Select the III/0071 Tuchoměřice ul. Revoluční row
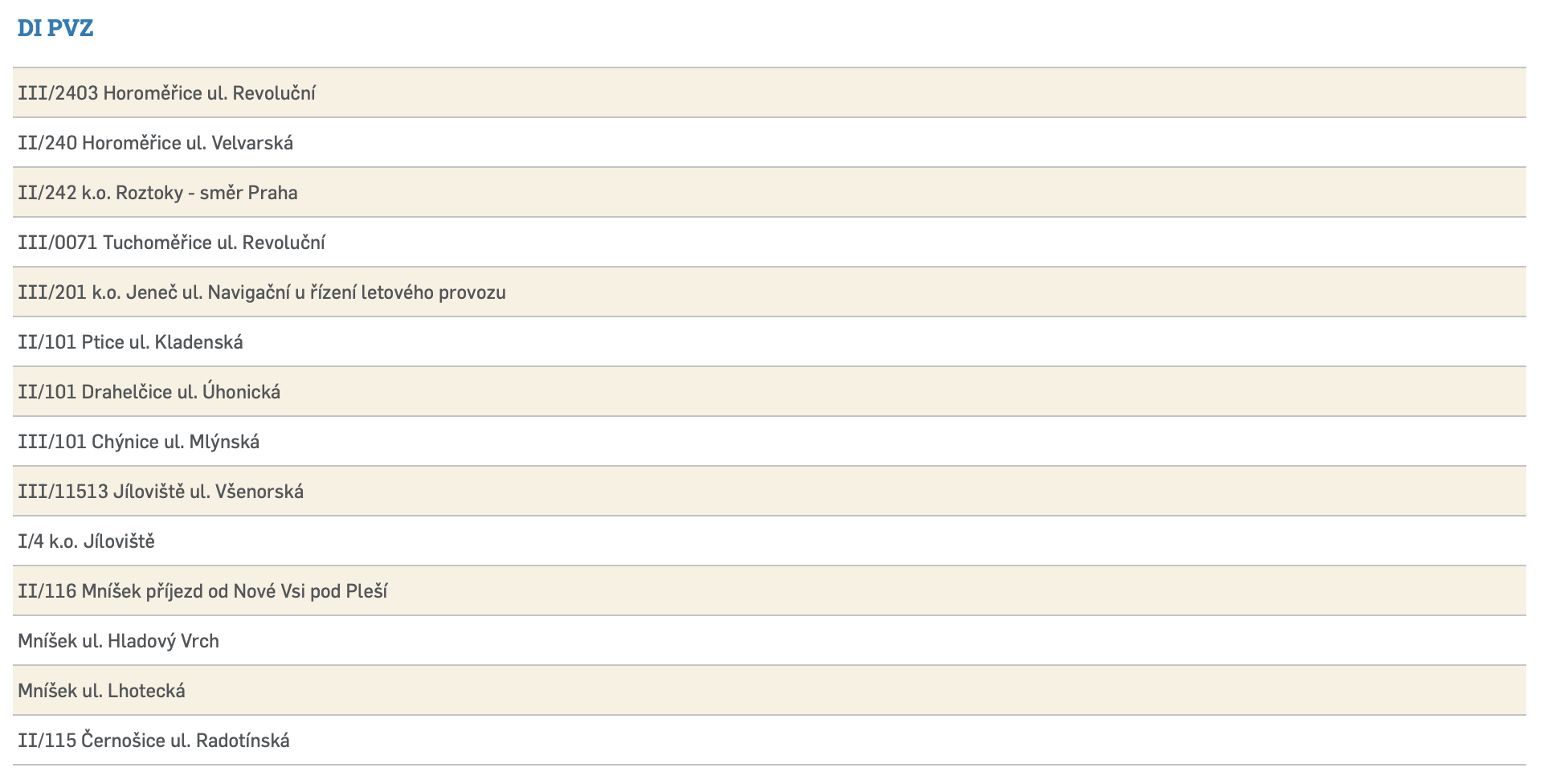This screenshot has height=784, width=1544. tap(171, 243)
